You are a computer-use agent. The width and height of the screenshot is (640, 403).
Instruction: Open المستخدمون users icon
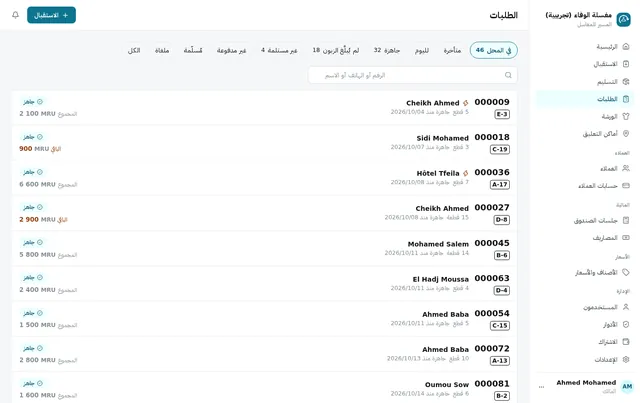click(626, 307)
